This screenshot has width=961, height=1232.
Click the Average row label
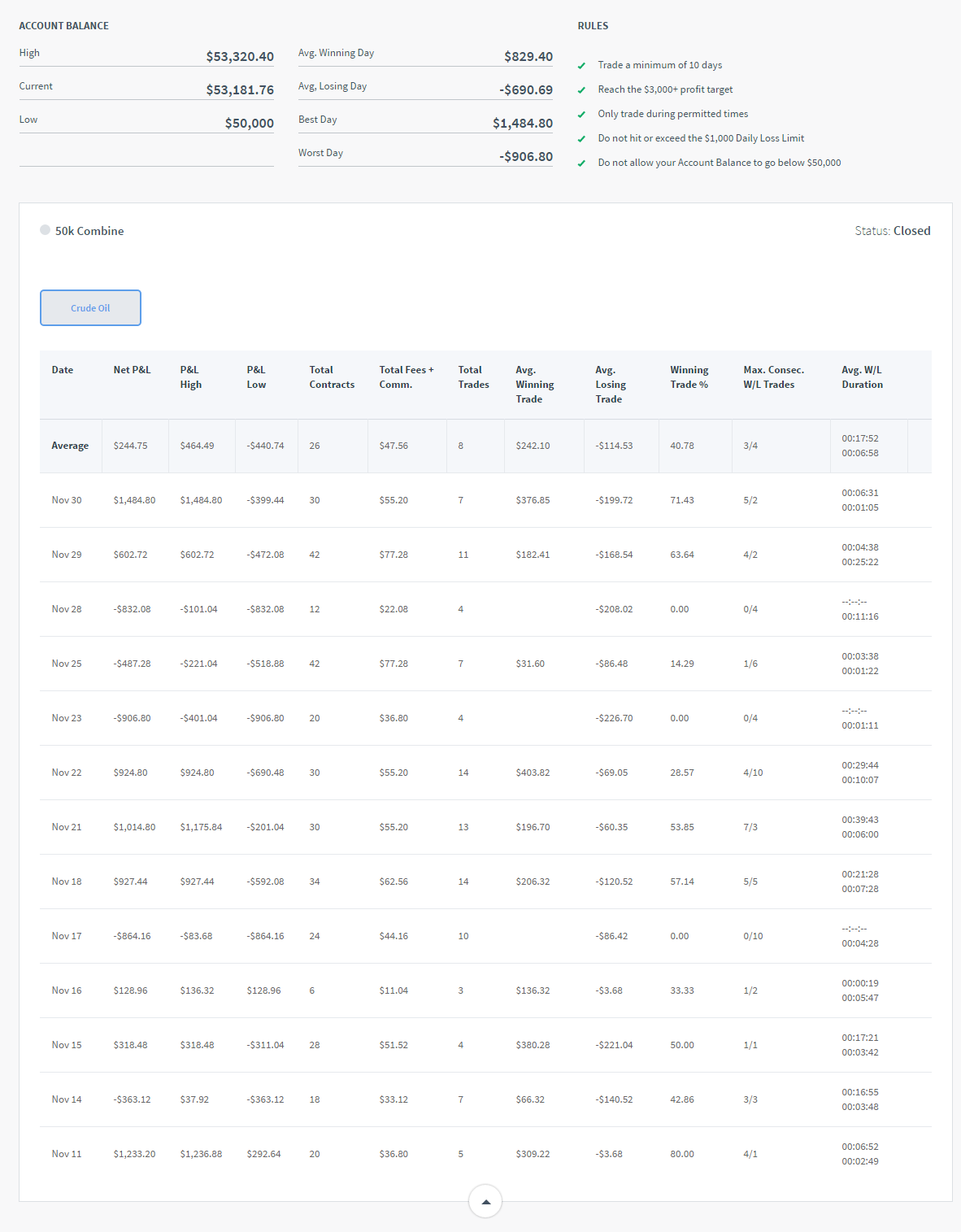click(70, 446)
